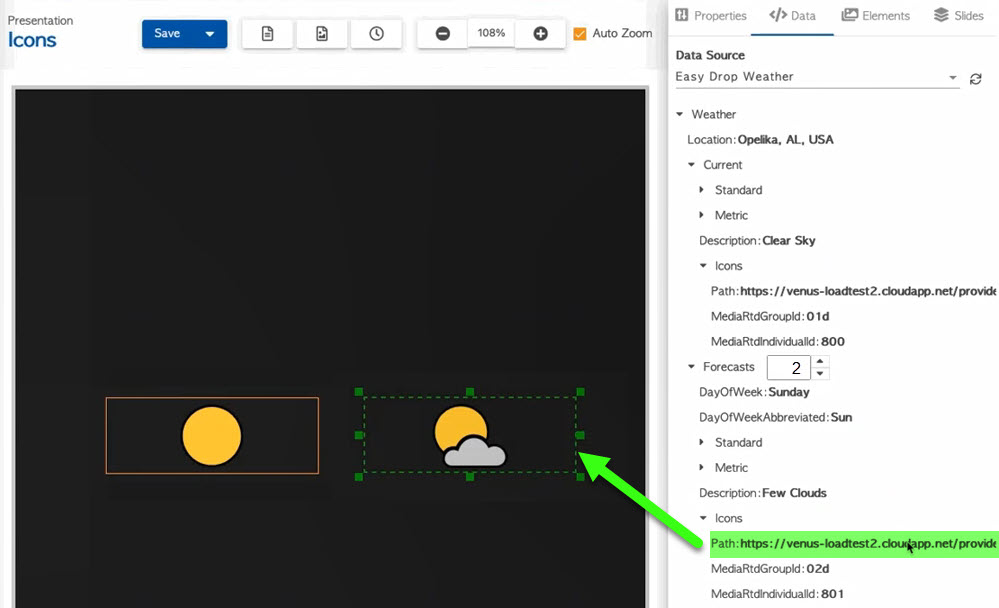Screen dimensions: 999x608
Task: Collapse the Weather tree node
Action: tap(680, 115)
